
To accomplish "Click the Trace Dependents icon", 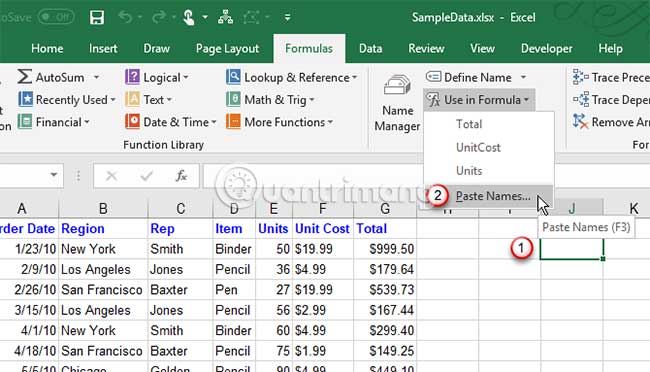I will point(580,100).
